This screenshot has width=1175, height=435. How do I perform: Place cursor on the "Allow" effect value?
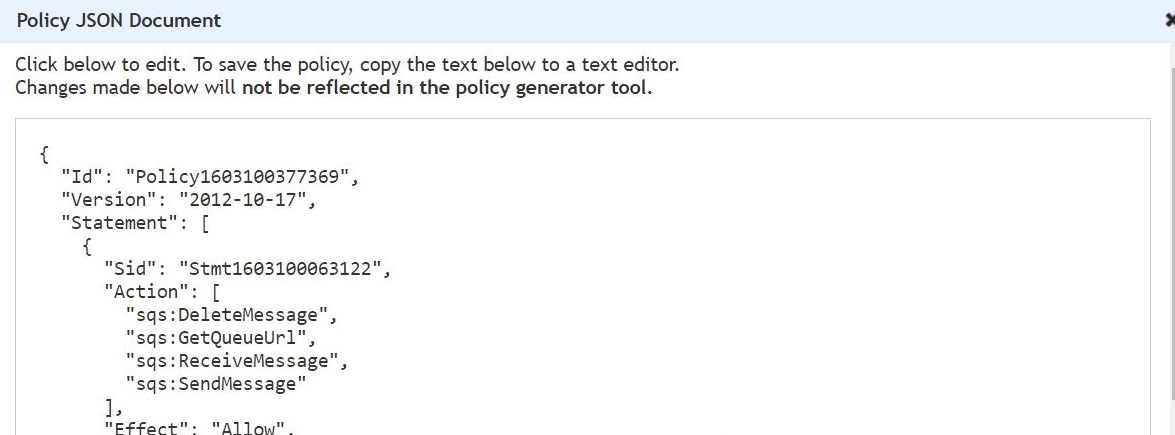point(249,429)
